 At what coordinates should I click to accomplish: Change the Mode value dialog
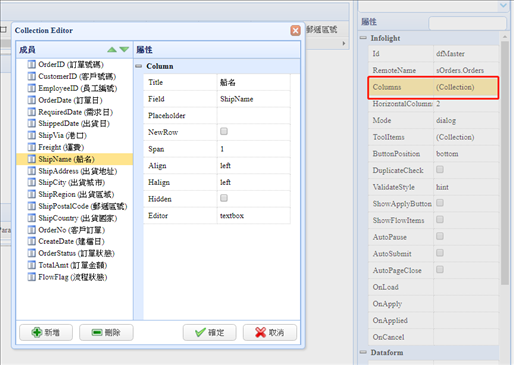(x=466, y=120)
